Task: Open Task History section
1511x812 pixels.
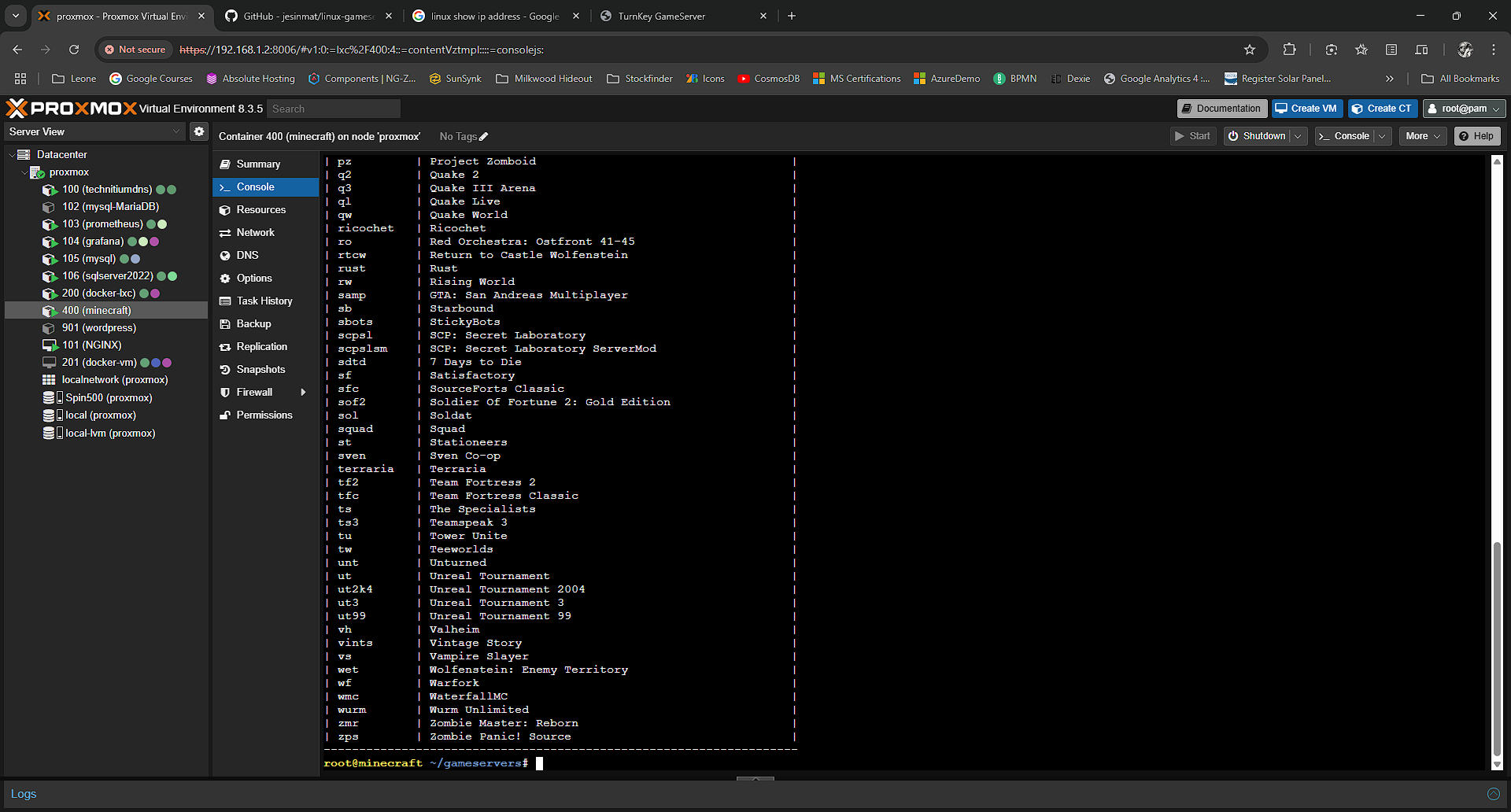Action: (x=266, y=301)
